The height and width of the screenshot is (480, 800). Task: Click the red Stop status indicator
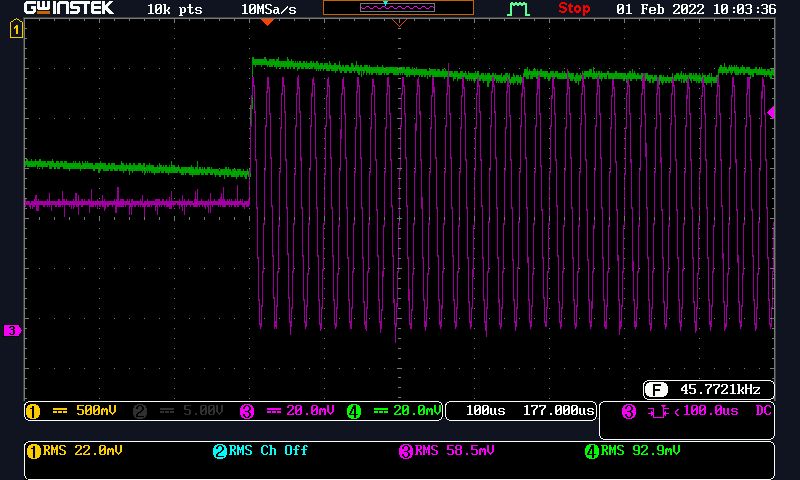click(x=574, y=9)
